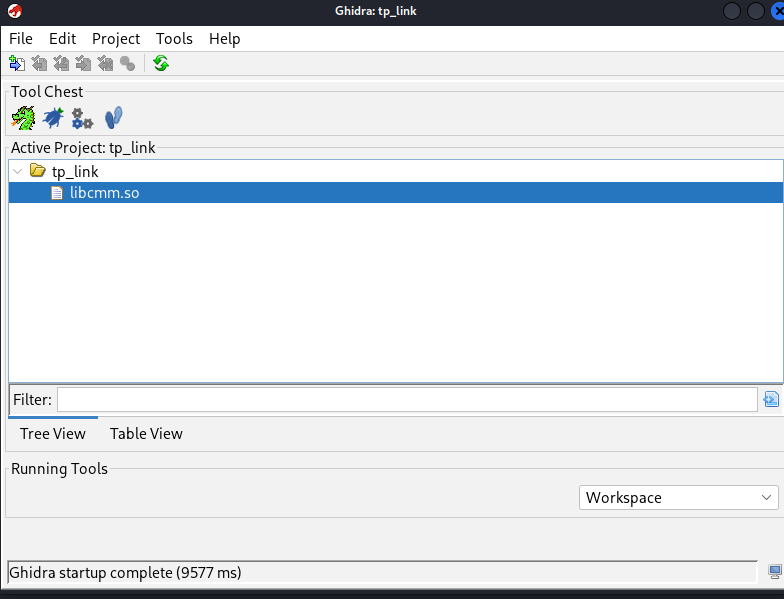Image resolution: width=784 pixels, height=599 pixels.
Task: Launch the Version Tracking footprints tool
Action: 114,118
